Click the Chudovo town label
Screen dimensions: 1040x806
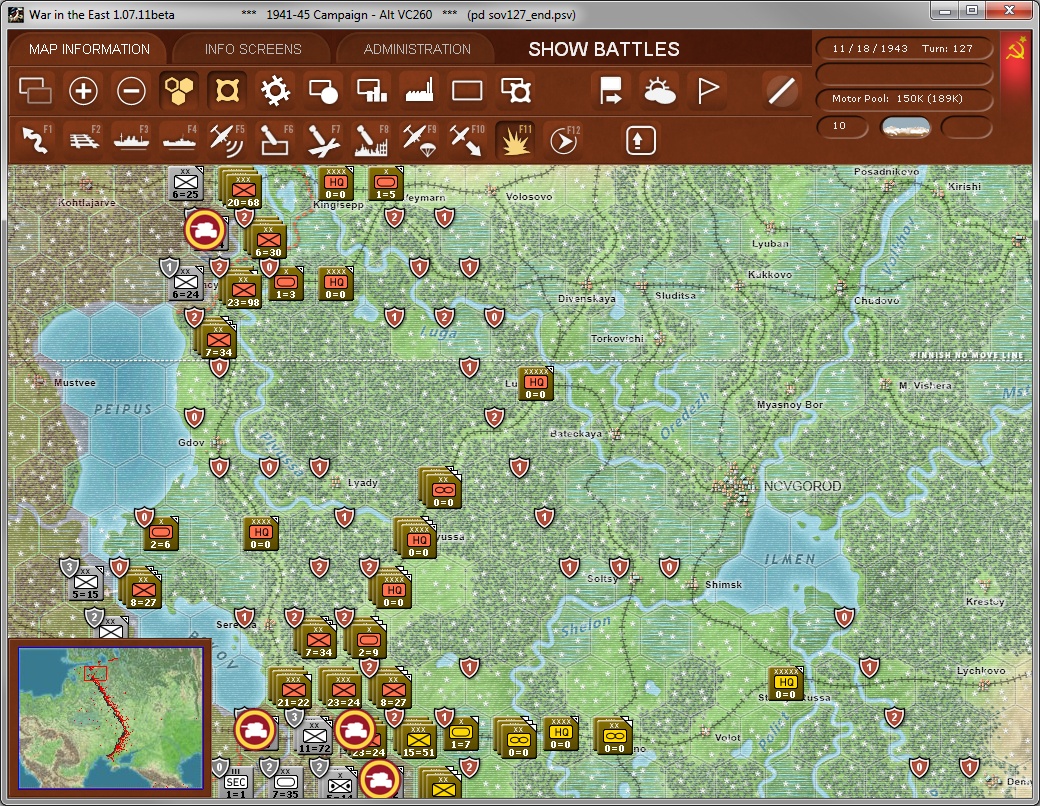coord(876,301)
